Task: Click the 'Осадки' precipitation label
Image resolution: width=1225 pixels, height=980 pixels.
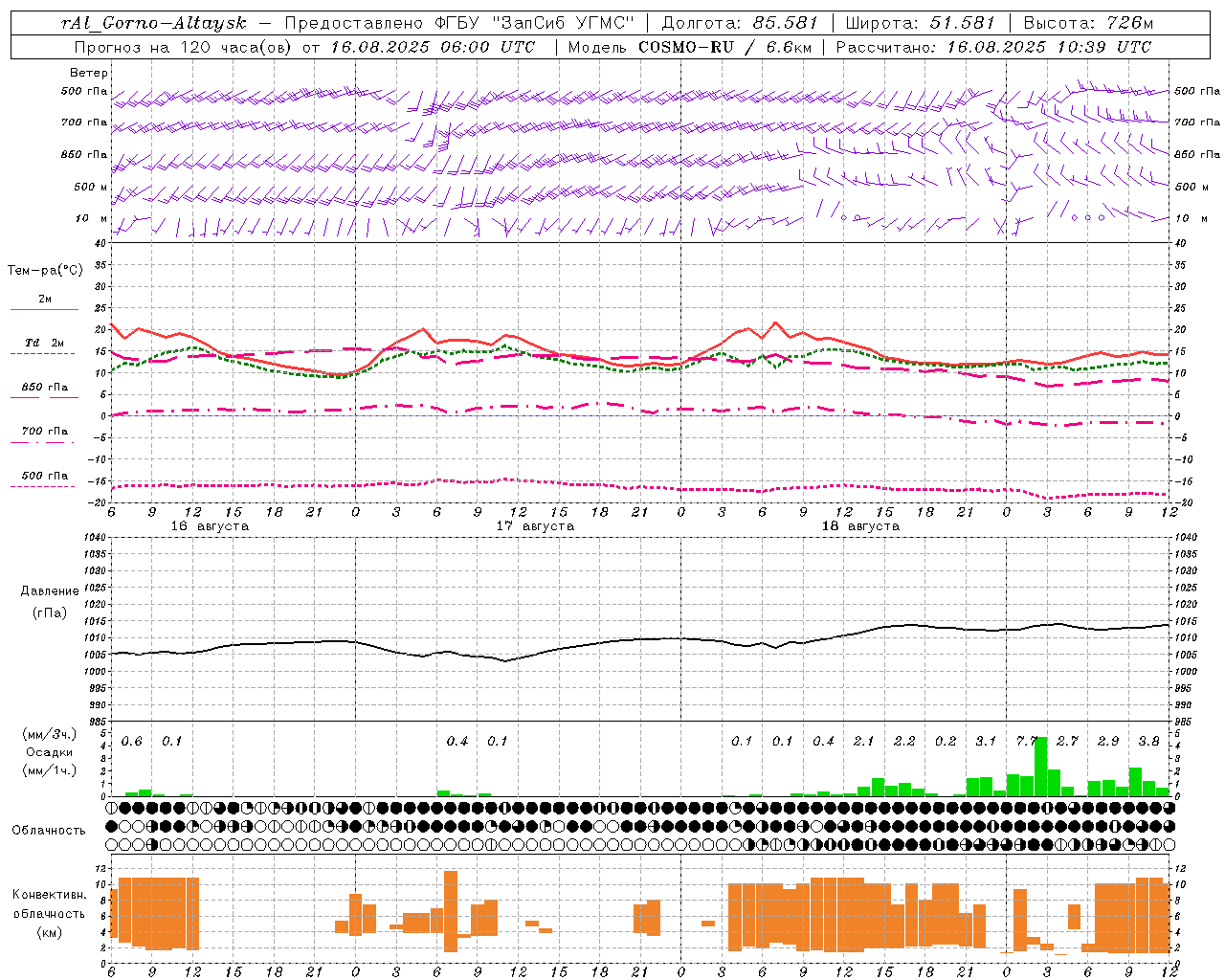Action: [x=50, y=752]
